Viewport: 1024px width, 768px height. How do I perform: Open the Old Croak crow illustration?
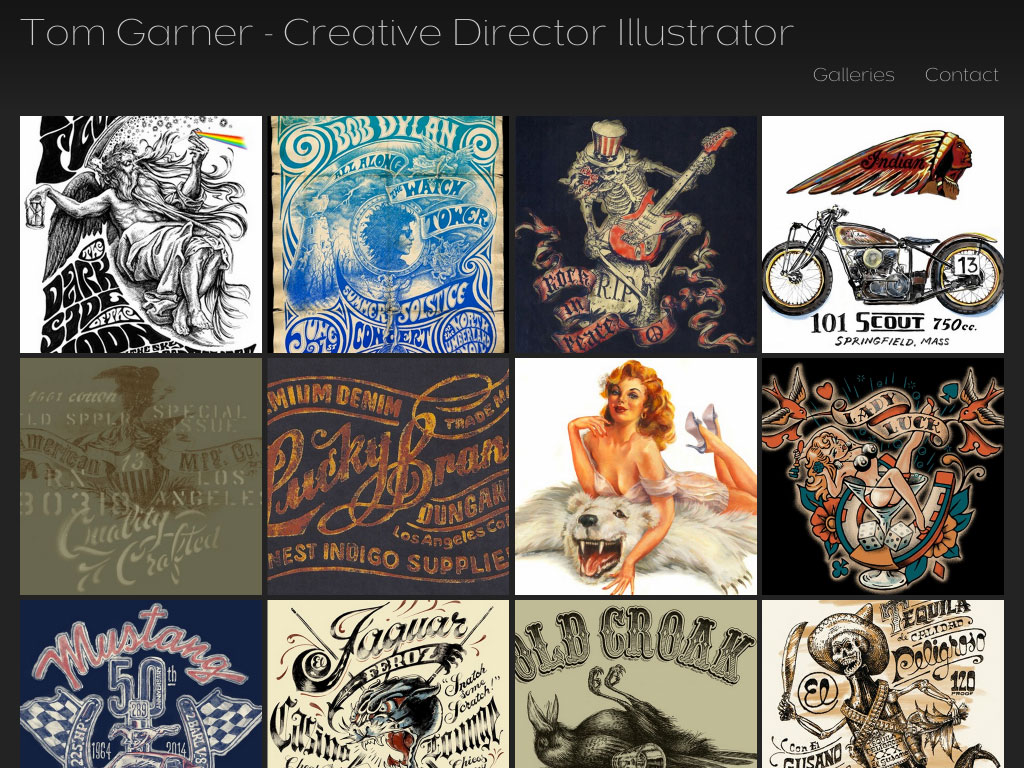[636, 684]
